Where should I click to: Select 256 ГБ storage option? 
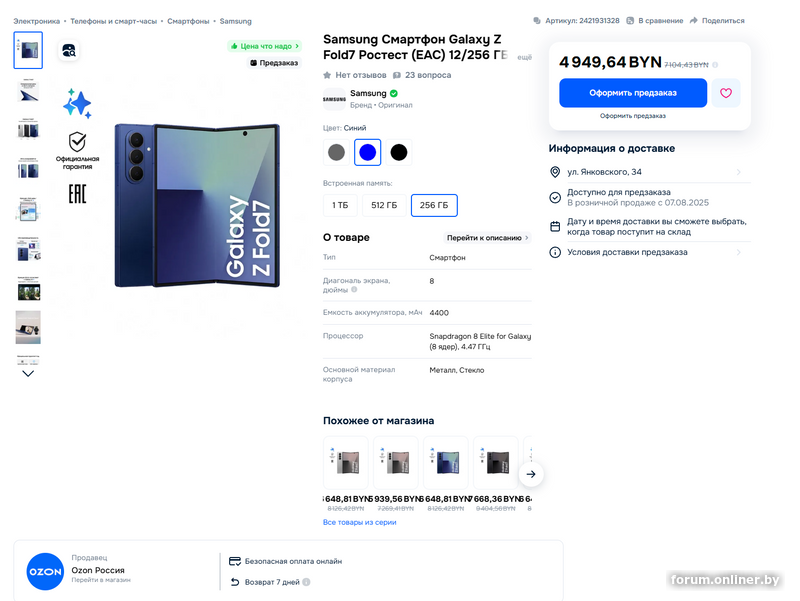tap(434, 206)
